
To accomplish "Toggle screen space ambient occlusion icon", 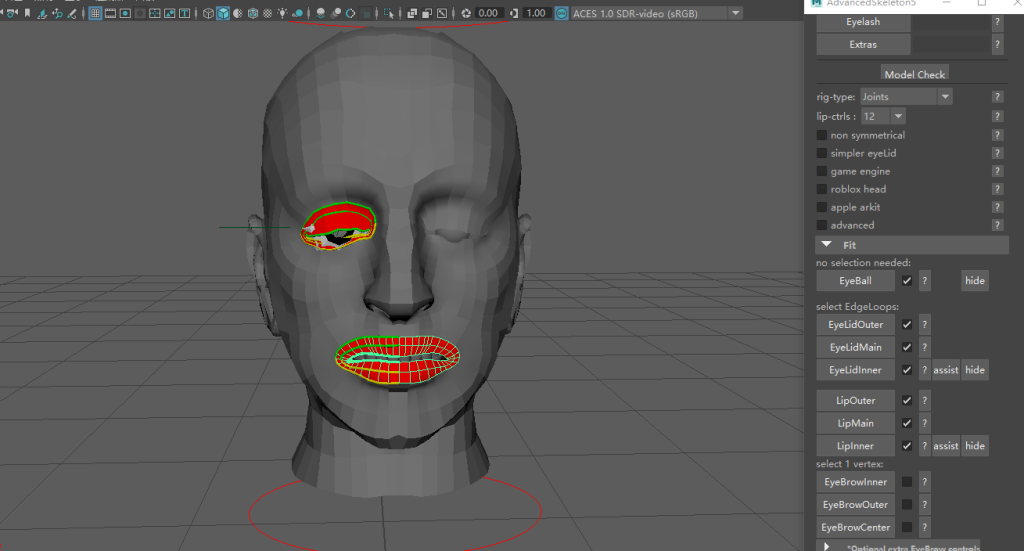I will click(321, 13).
